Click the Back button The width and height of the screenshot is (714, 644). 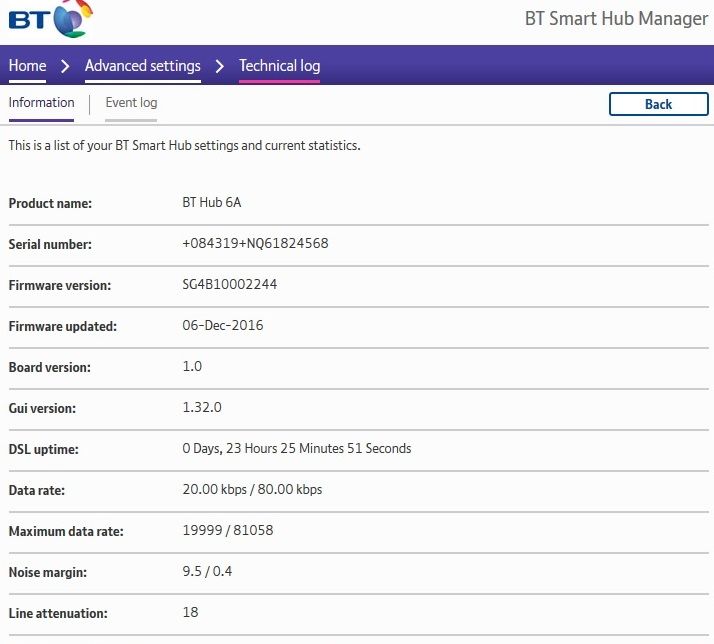coord(658,104)
